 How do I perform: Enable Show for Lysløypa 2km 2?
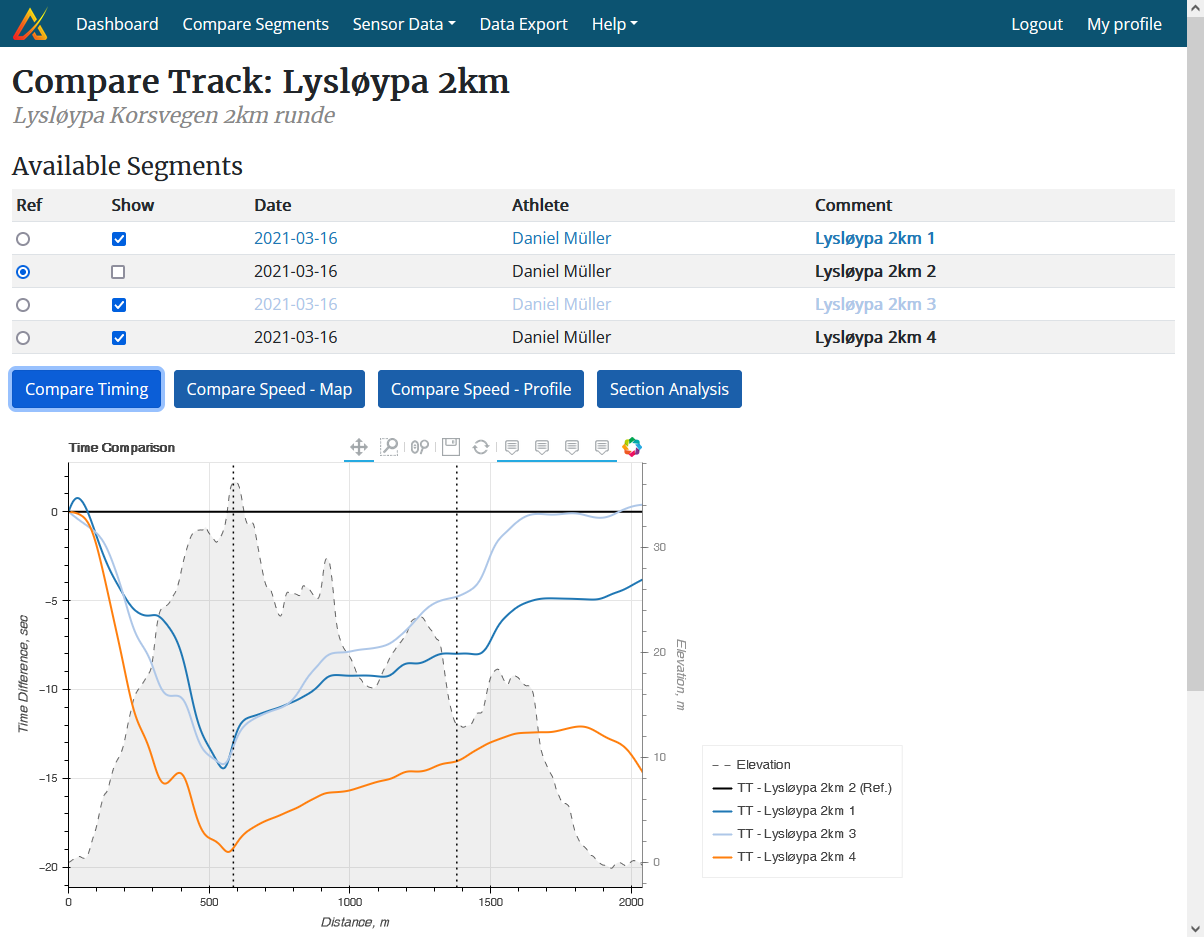point(118,271)
